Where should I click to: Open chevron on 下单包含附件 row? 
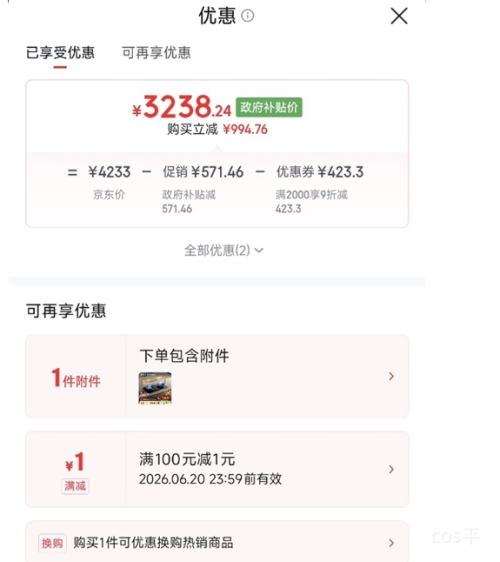tap(391, 376)
